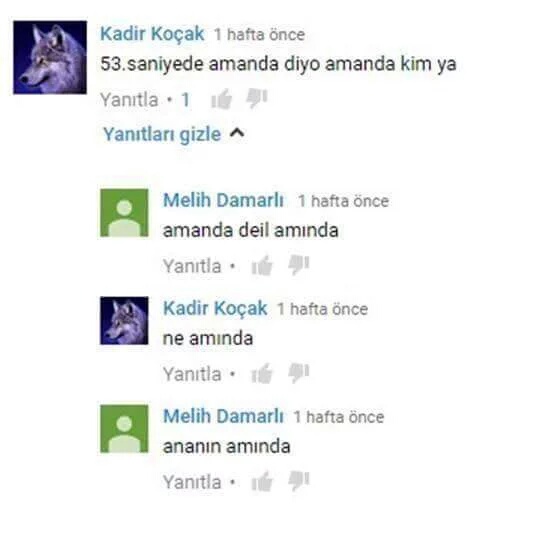The height and width of the screenshot is (539, 544).
Task: Dislike Kadir Koçak's top comment
Action: (257, 99)
